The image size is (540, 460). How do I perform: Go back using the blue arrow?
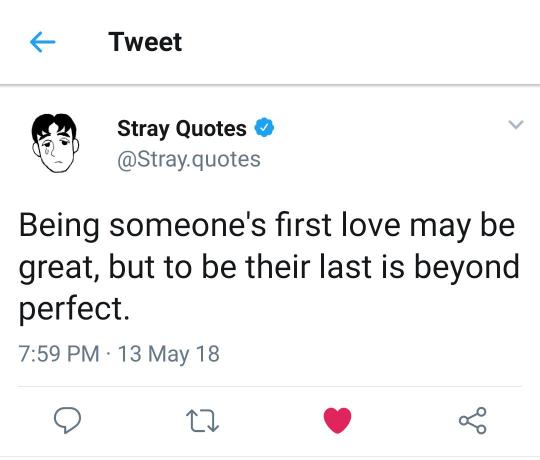click(x=43, y=42)
